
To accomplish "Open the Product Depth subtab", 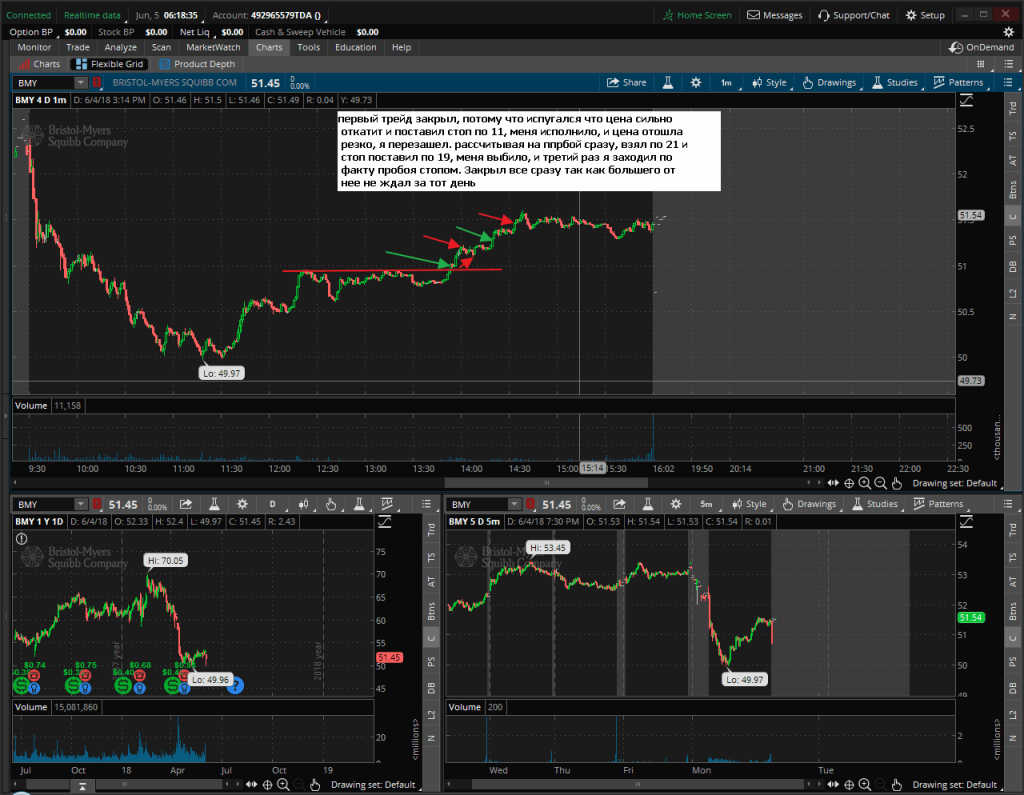I will click(197, 64).
